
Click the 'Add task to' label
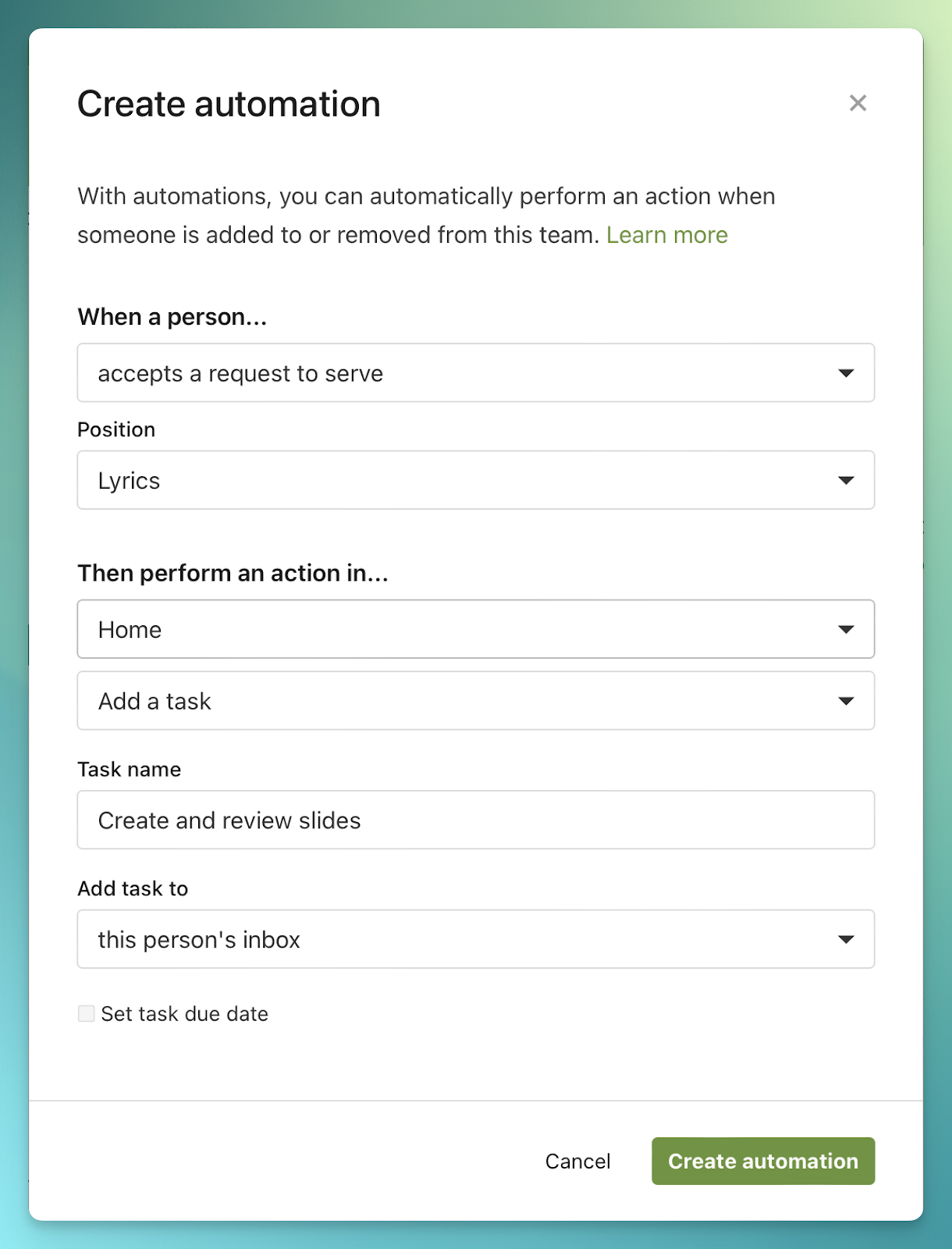click(x=133, y=888)
